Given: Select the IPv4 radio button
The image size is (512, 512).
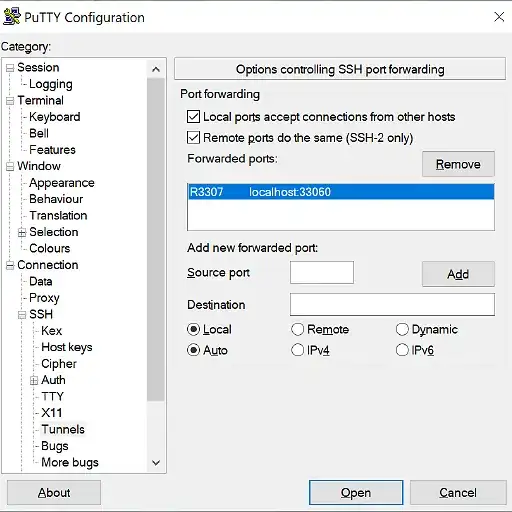Looking at the screenshot, I should click(x=297, y=350).
